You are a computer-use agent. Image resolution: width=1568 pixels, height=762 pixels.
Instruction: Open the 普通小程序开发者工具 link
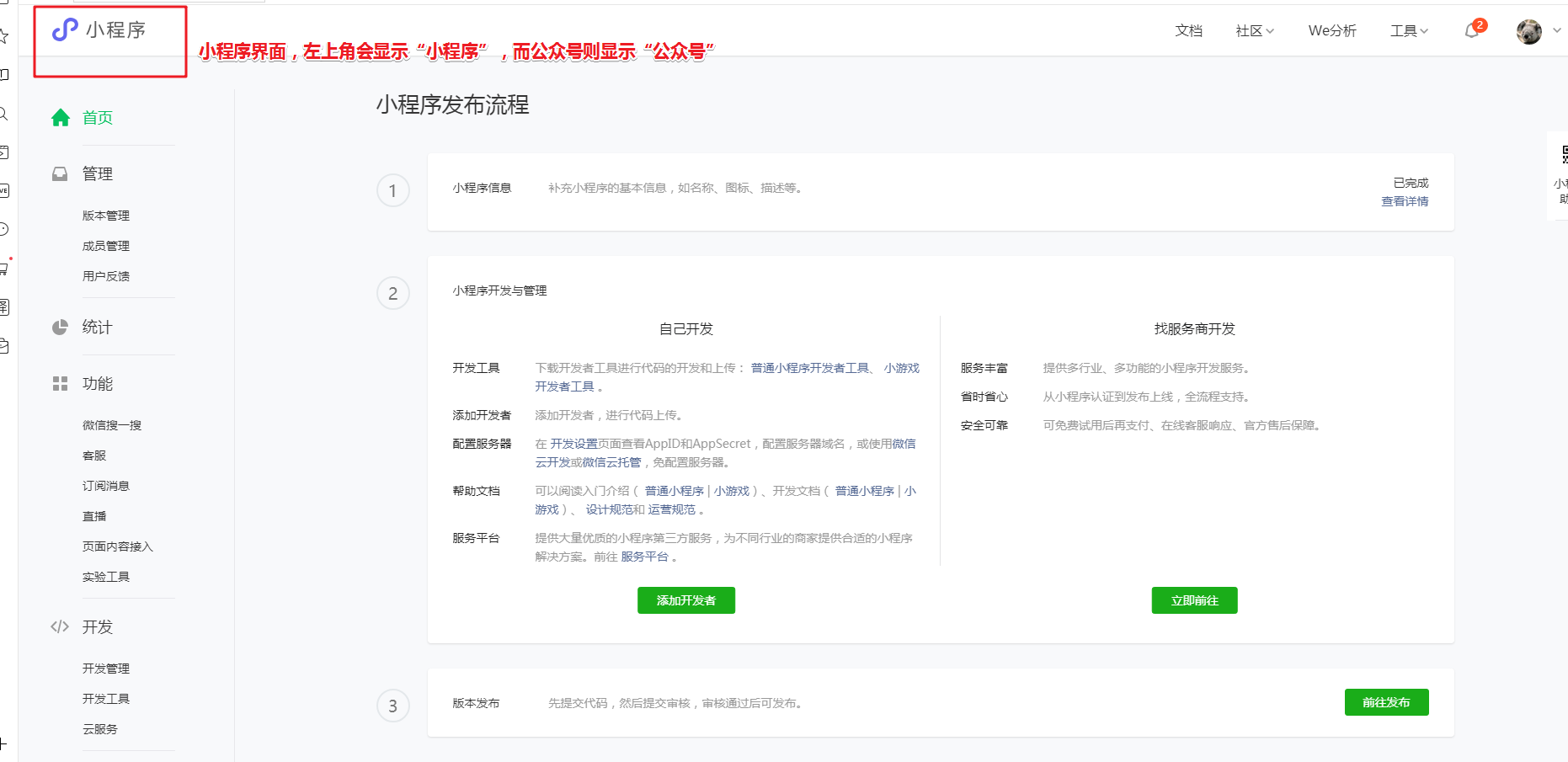pos(810,368)
